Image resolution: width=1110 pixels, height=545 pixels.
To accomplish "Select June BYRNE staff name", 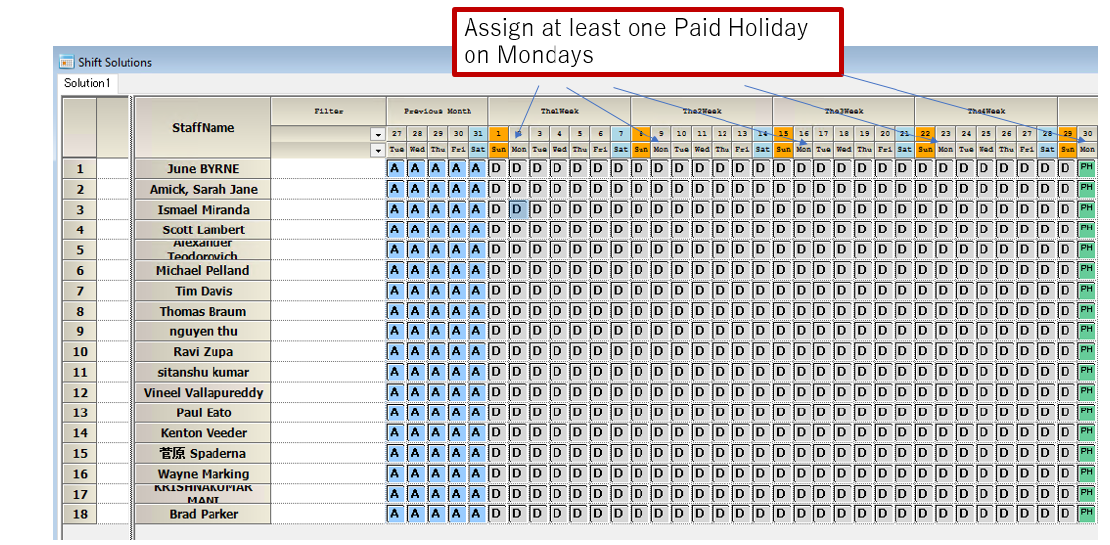I will (203, 168).
